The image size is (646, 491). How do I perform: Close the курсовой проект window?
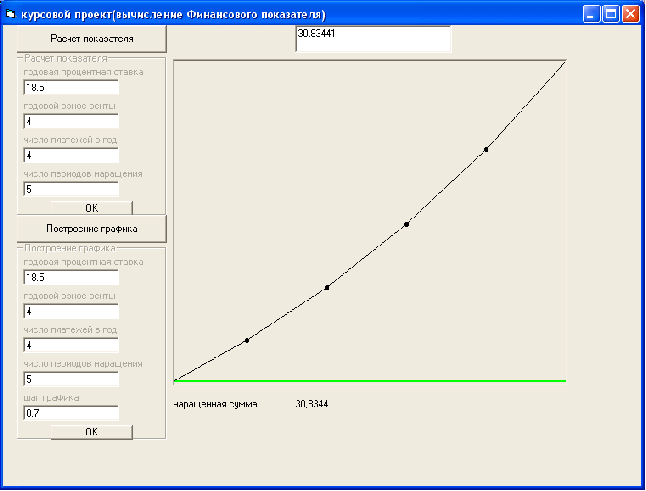coord(630,14)
